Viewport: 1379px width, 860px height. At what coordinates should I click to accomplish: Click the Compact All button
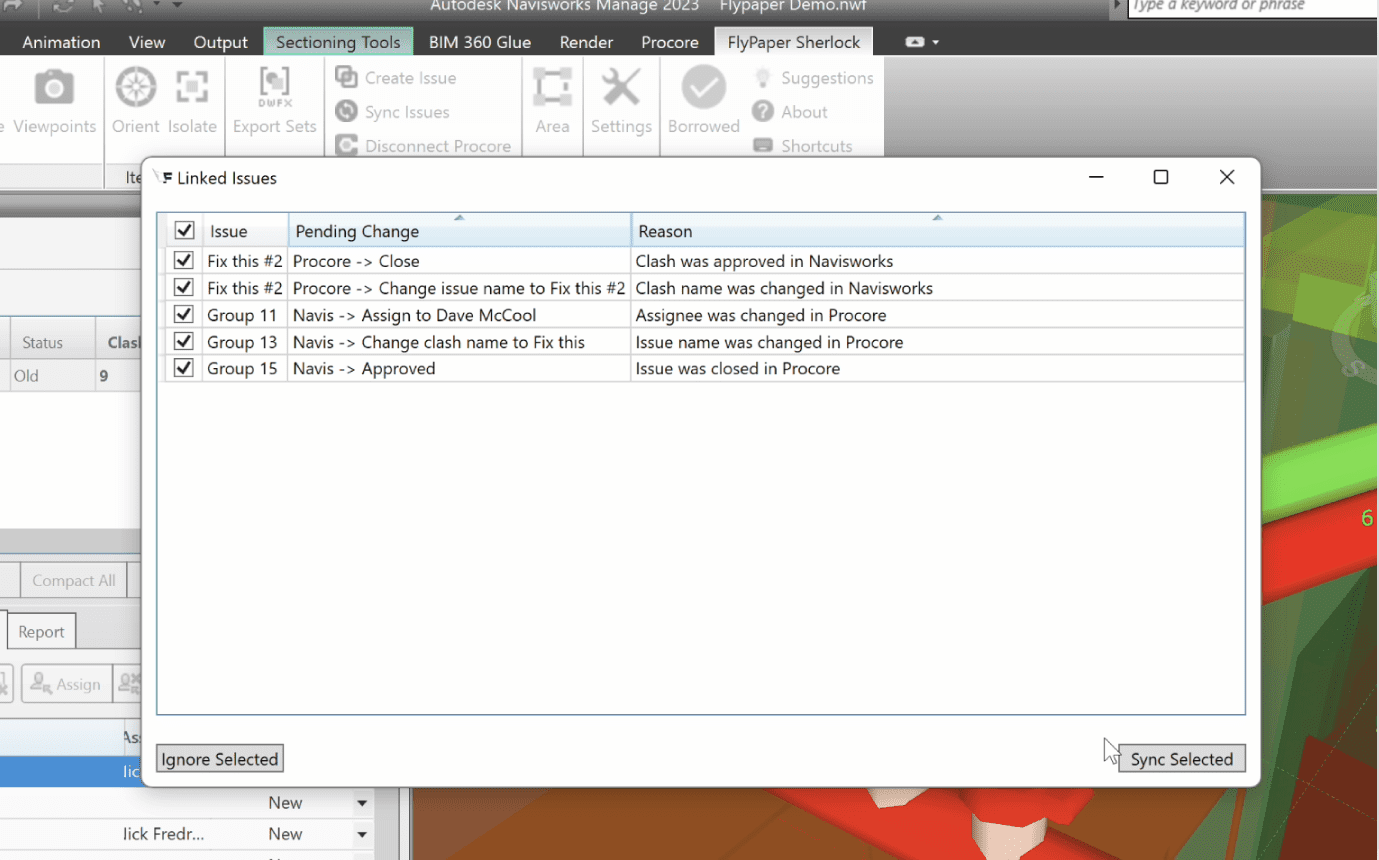tap(73, 580)
